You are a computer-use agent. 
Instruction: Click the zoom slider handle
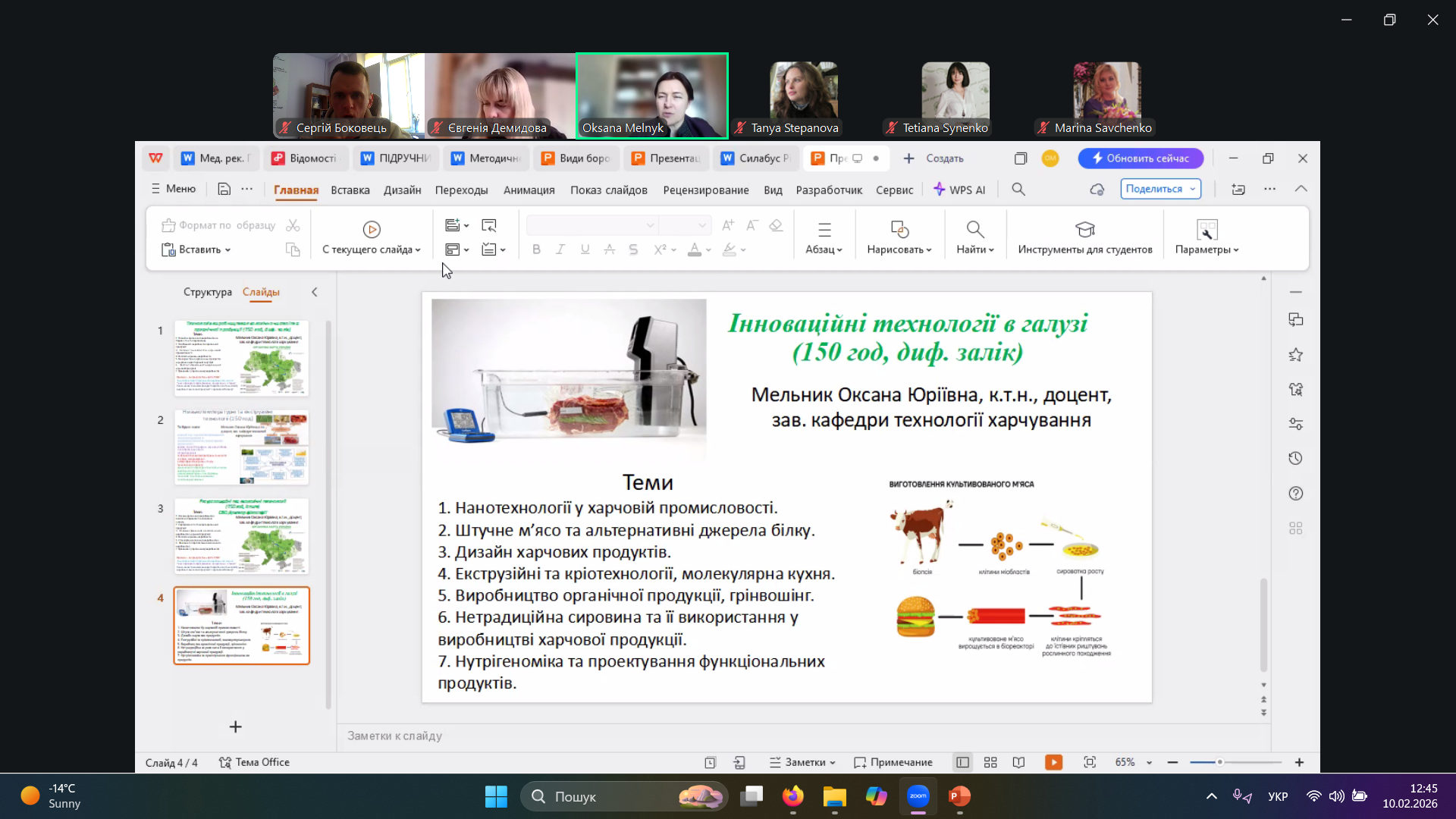click(x=1219, y=762)
